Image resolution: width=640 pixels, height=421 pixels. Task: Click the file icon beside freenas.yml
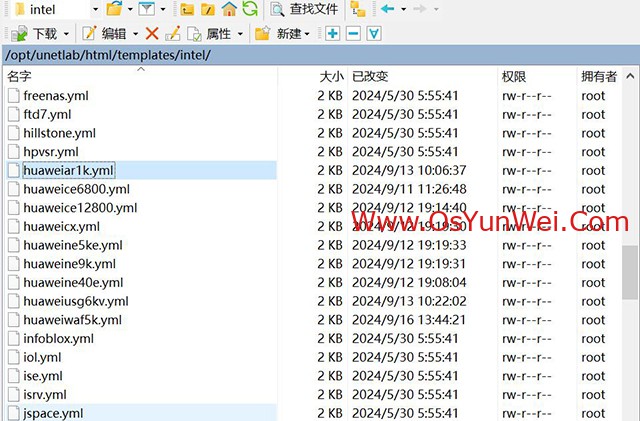14,96
